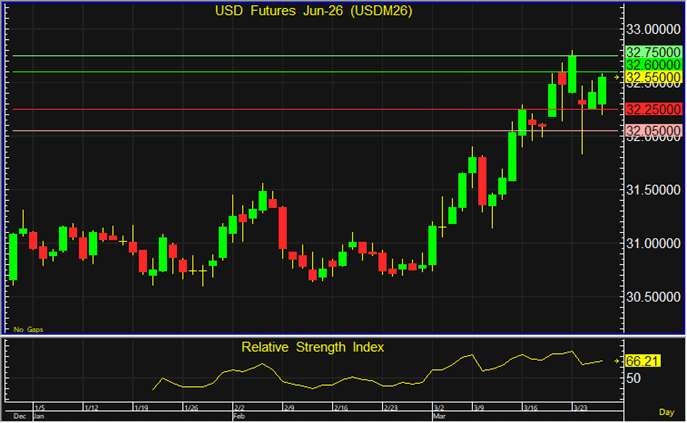Click the blue divider between chart and RSI
This screenshot has width=687, height=423.
click(x=312, y=336)
